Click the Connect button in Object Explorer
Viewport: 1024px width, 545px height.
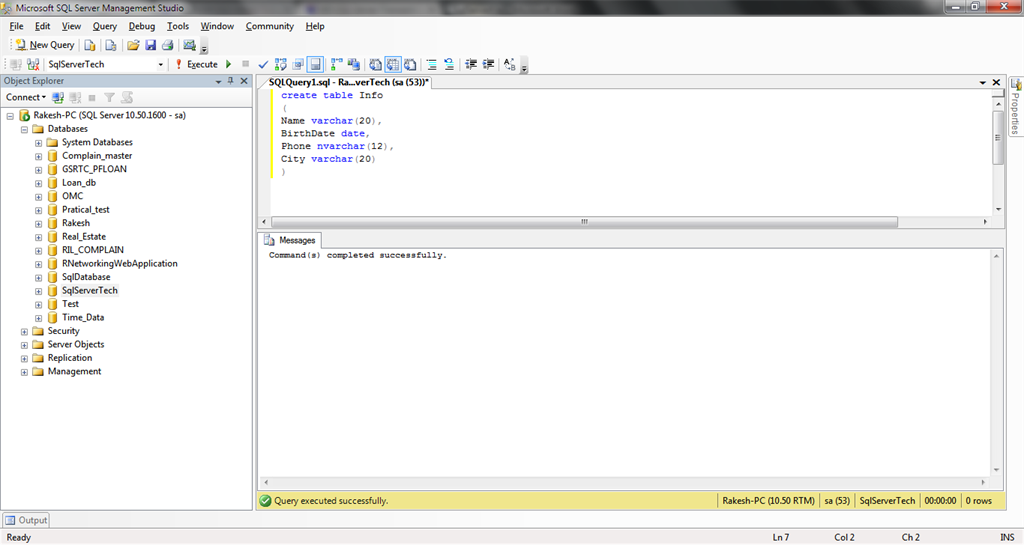coord(25,97)
